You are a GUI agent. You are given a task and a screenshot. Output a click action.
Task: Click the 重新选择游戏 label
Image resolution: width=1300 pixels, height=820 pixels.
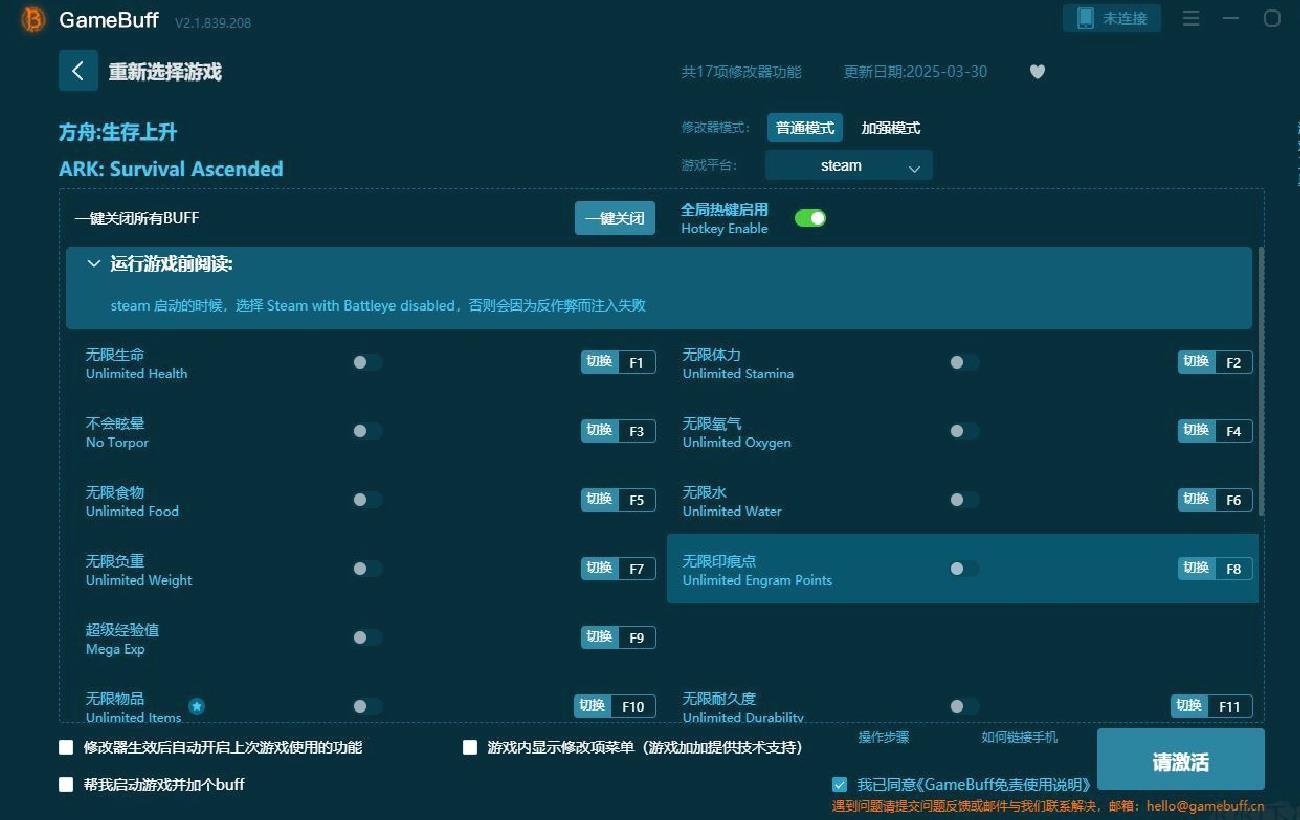pos(165,72)
